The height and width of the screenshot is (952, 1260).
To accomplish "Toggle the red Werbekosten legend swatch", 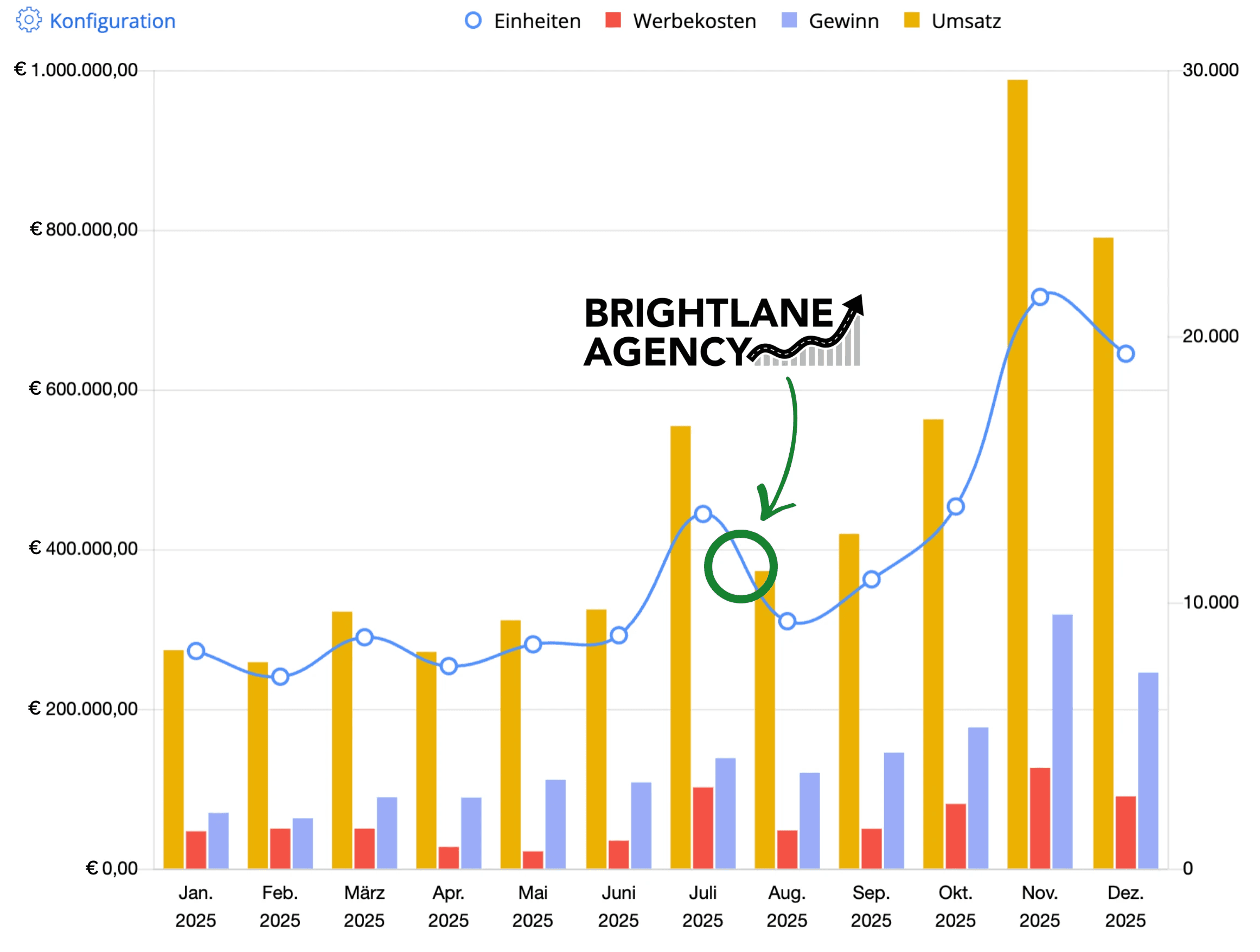I will (x=613, y=20).
